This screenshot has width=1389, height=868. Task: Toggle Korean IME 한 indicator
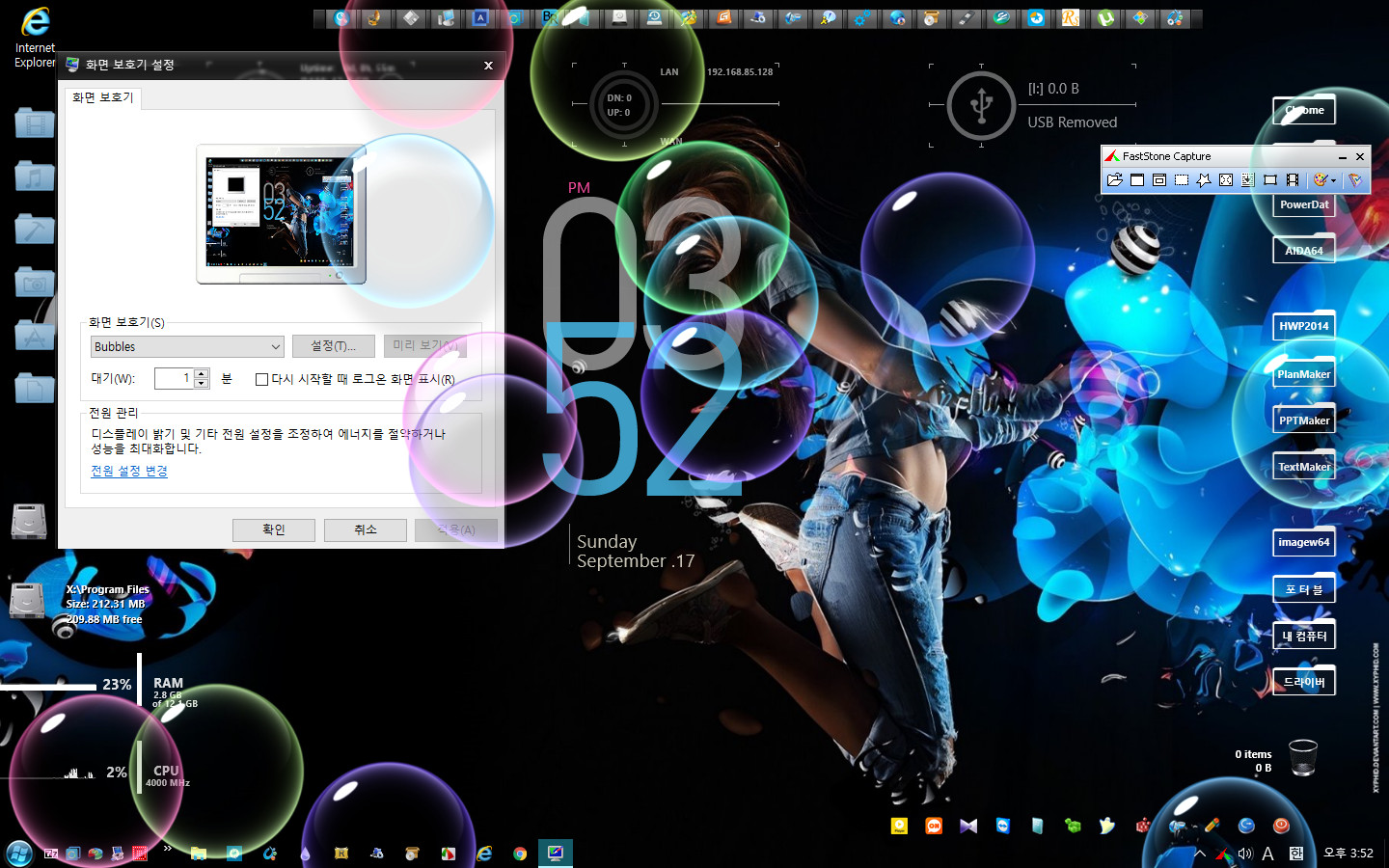1295,854
